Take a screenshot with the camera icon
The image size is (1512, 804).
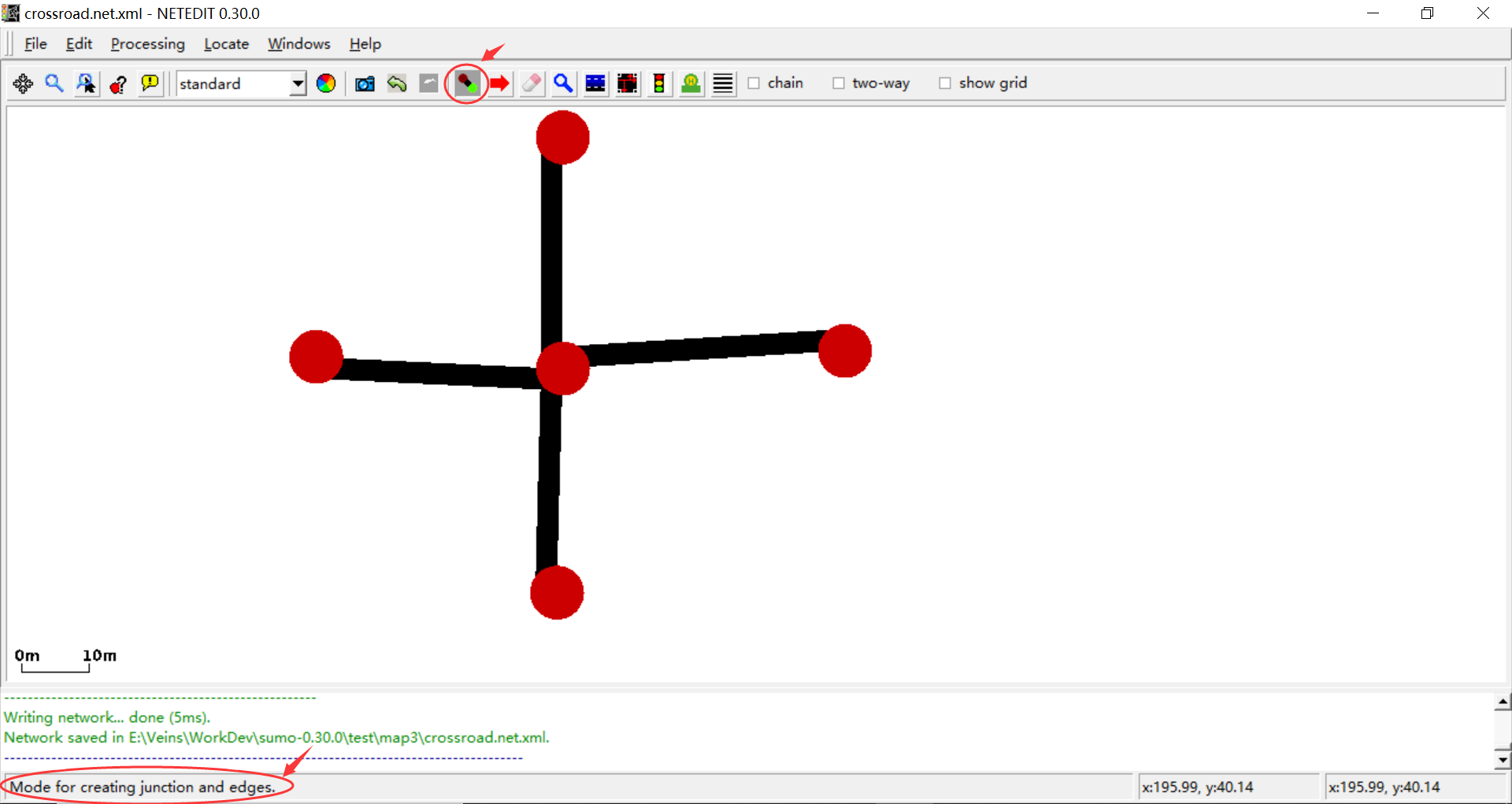click(365, 83)
